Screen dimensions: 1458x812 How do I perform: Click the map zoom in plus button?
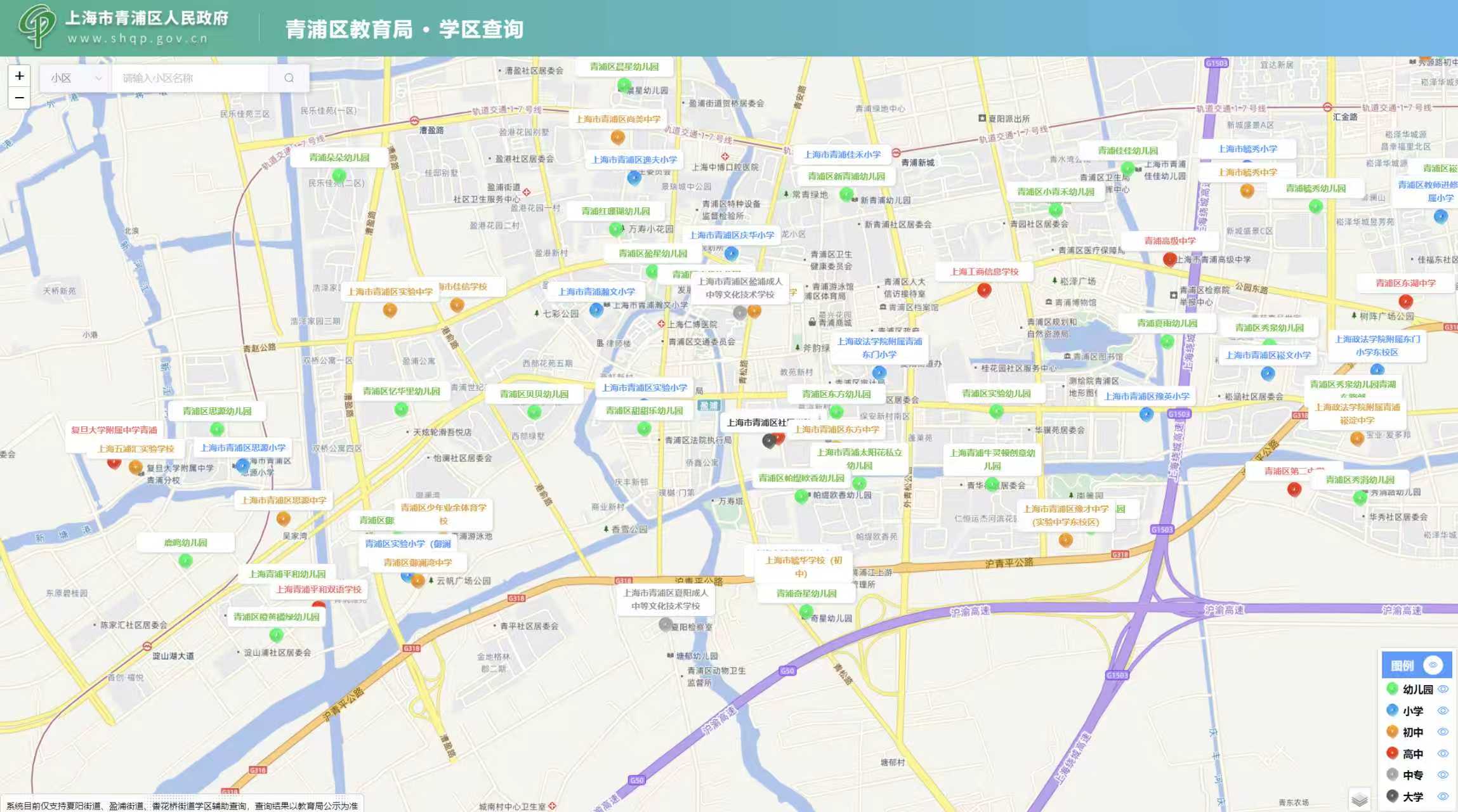tap(20, 76)
